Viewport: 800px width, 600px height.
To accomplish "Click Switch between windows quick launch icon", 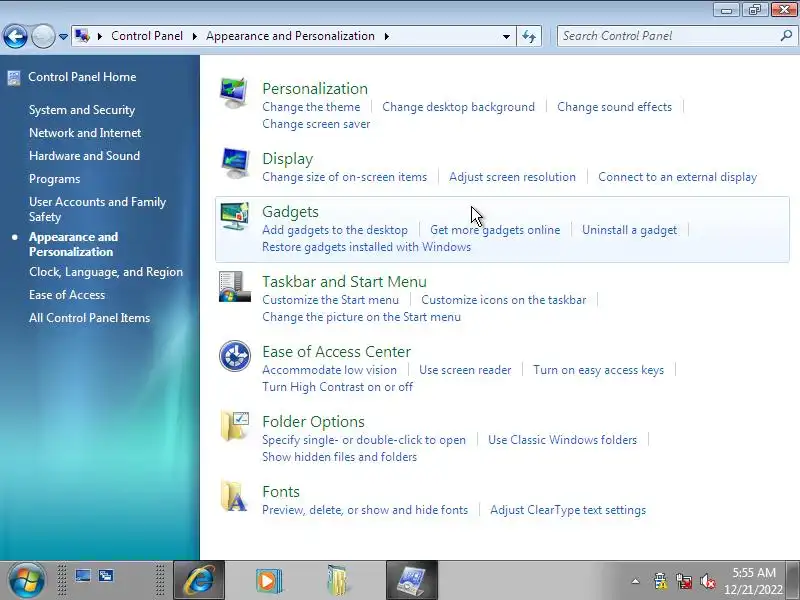I will (x=106, y=576).
